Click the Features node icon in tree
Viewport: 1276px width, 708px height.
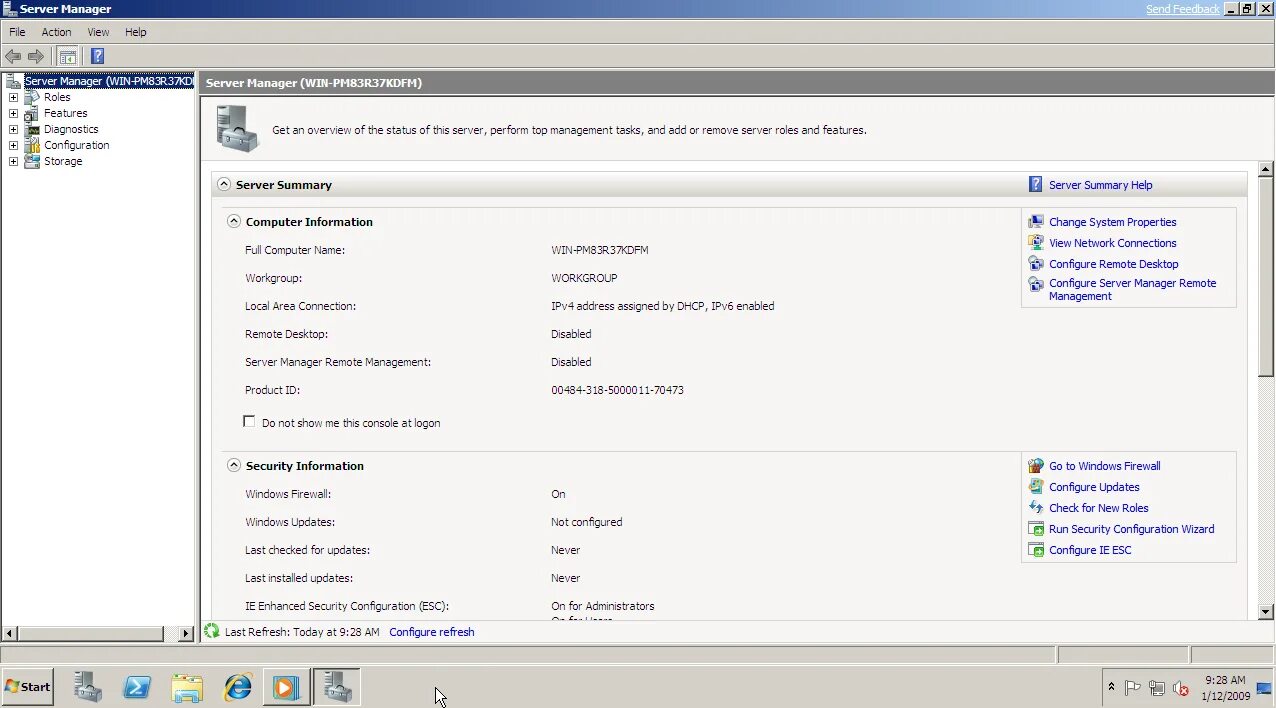tap(32, 113)
